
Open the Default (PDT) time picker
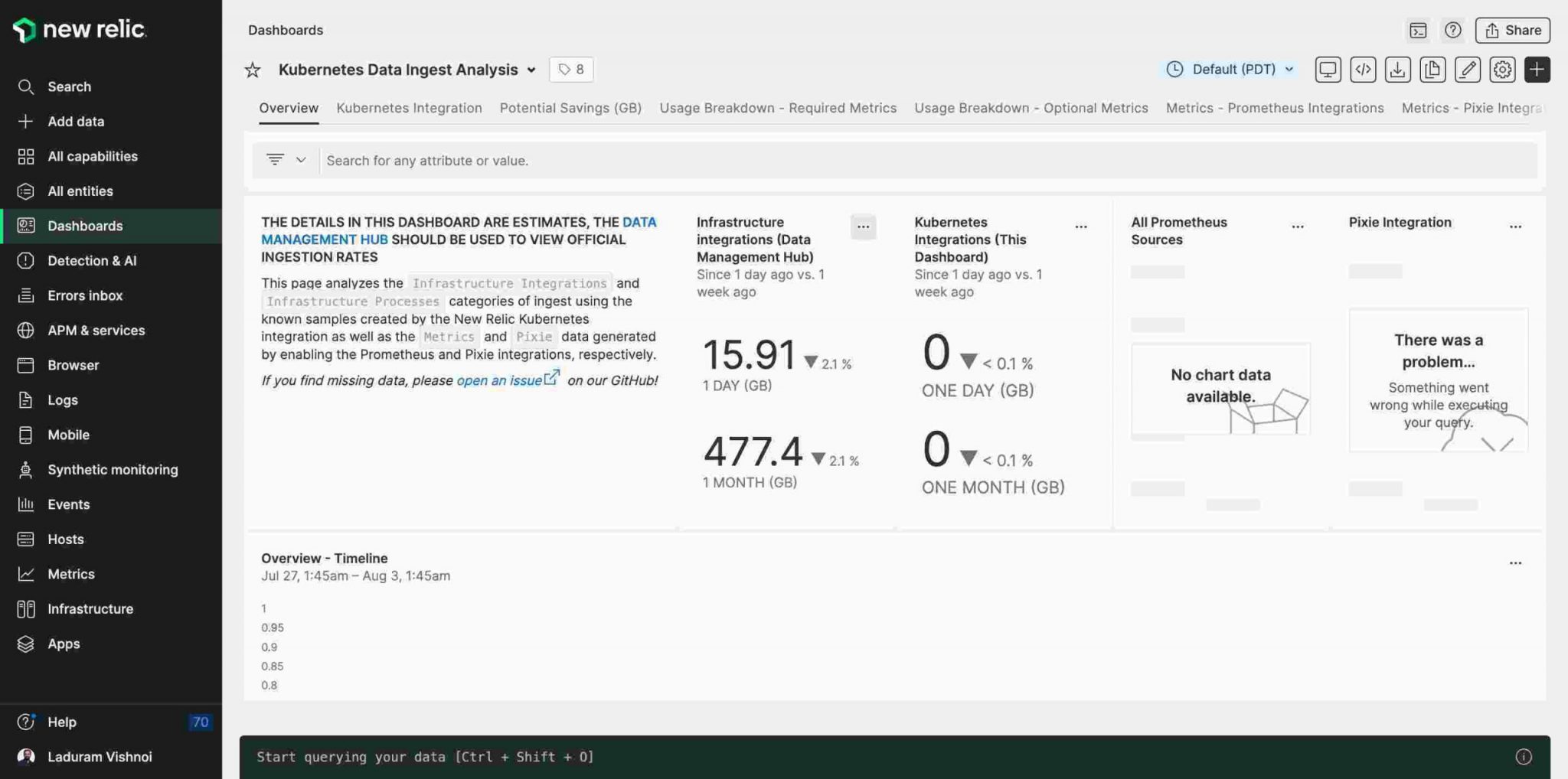coord(1228,69)
